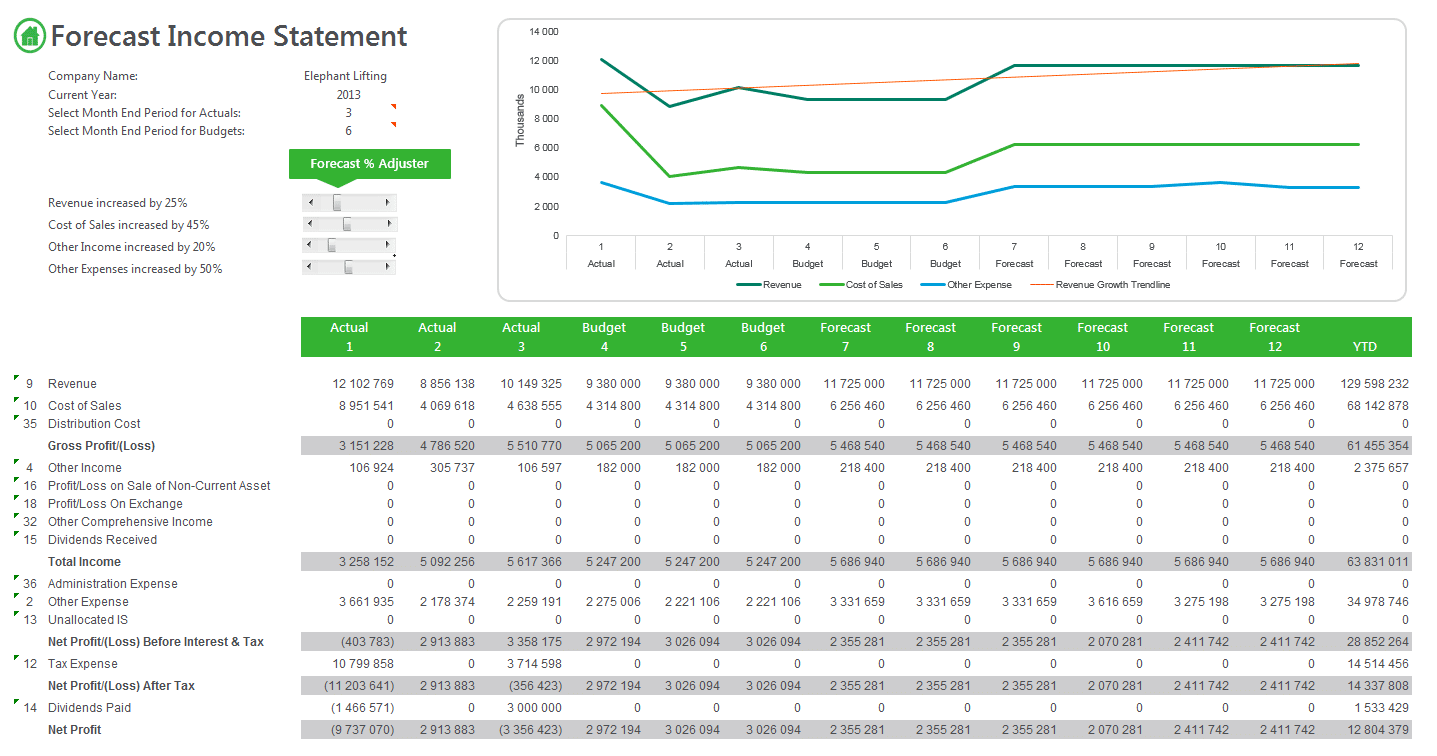
Task: Select the Budget 4 column header
Action: (604, 337)
